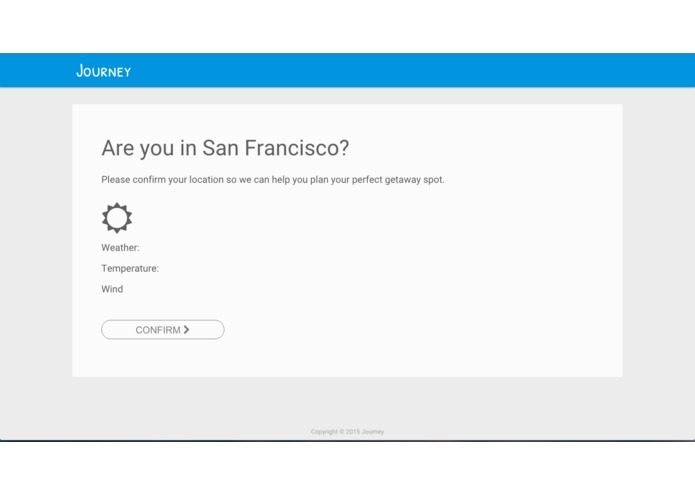Click the 'Wind' label
Viewport: 695px width, 494px height.
112,289
